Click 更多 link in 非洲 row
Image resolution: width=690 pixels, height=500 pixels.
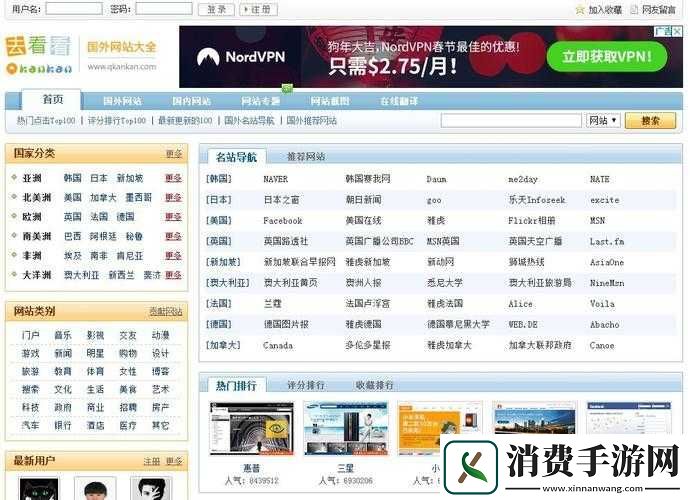pos(173,255)
